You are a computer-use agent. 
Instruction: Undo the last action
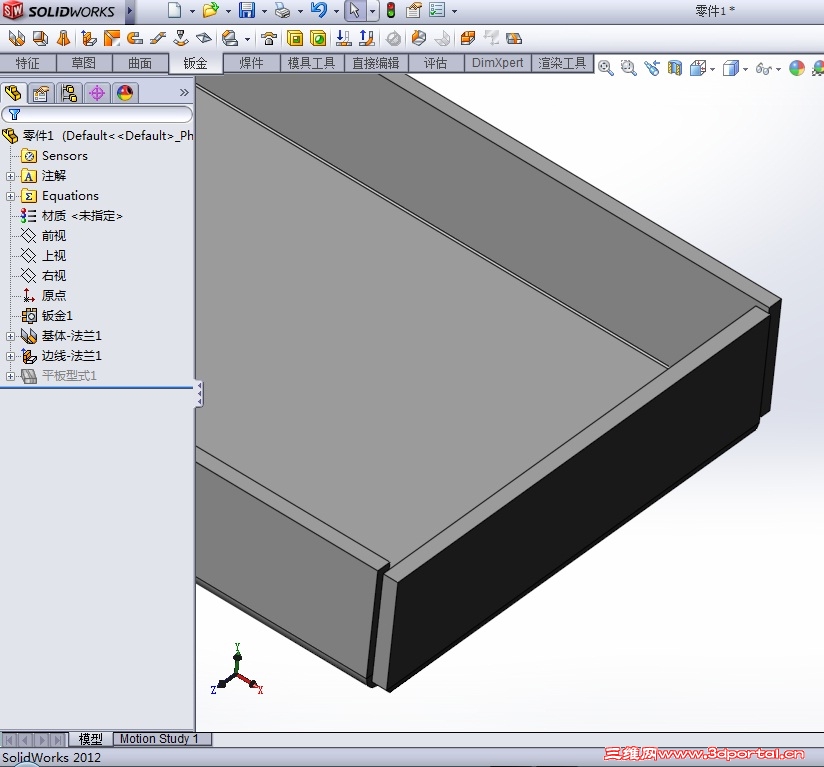(x=319, y=10)
